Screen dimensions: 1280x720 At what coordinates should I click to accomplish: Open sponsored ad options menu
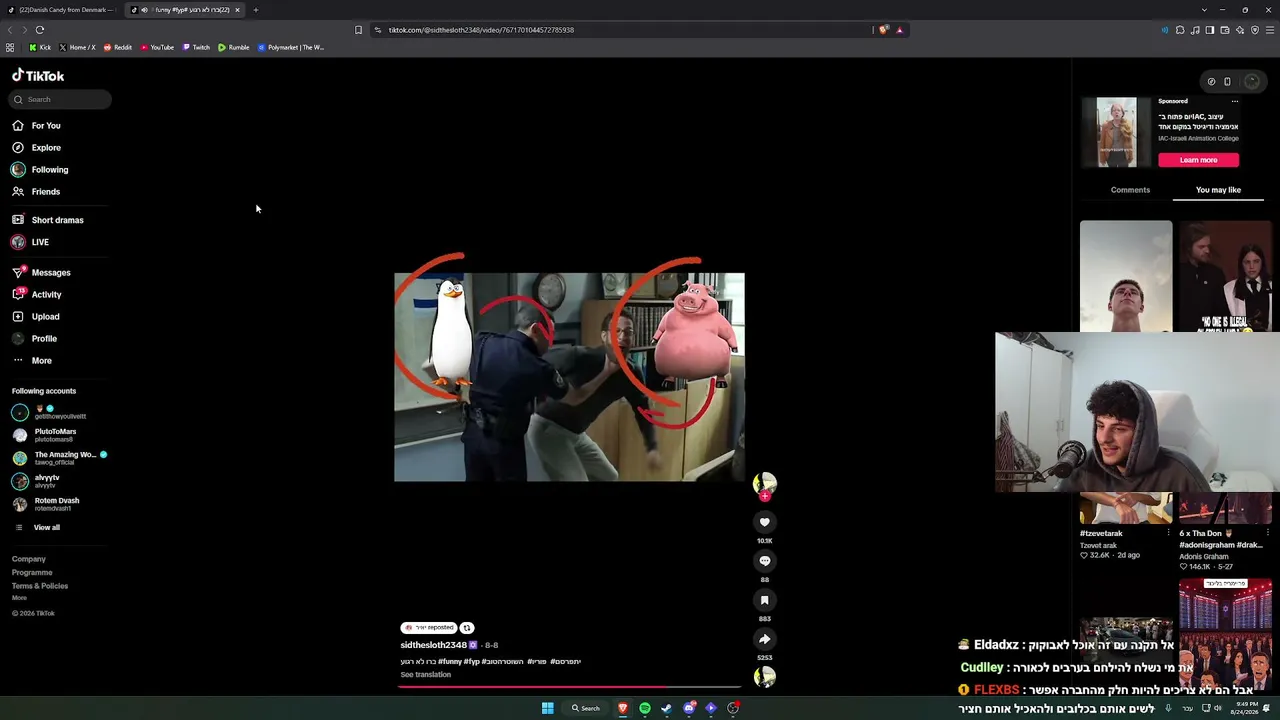[x=1235, y=101]
